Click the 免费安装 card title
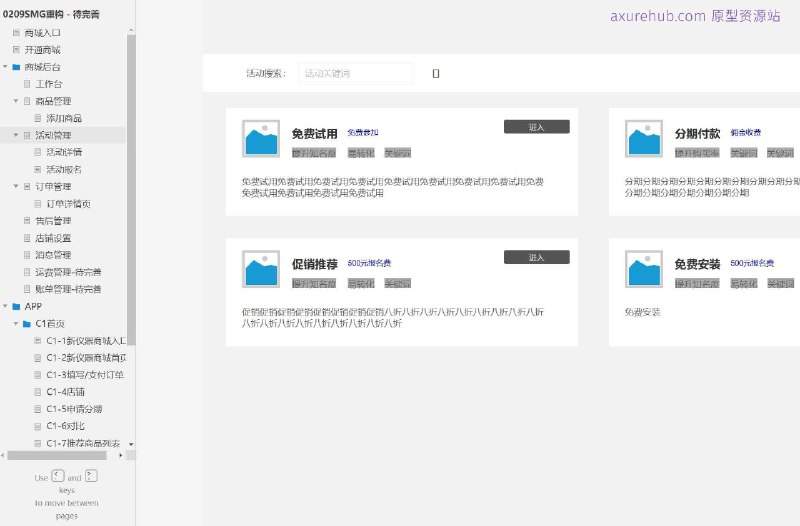 (697, 264)
